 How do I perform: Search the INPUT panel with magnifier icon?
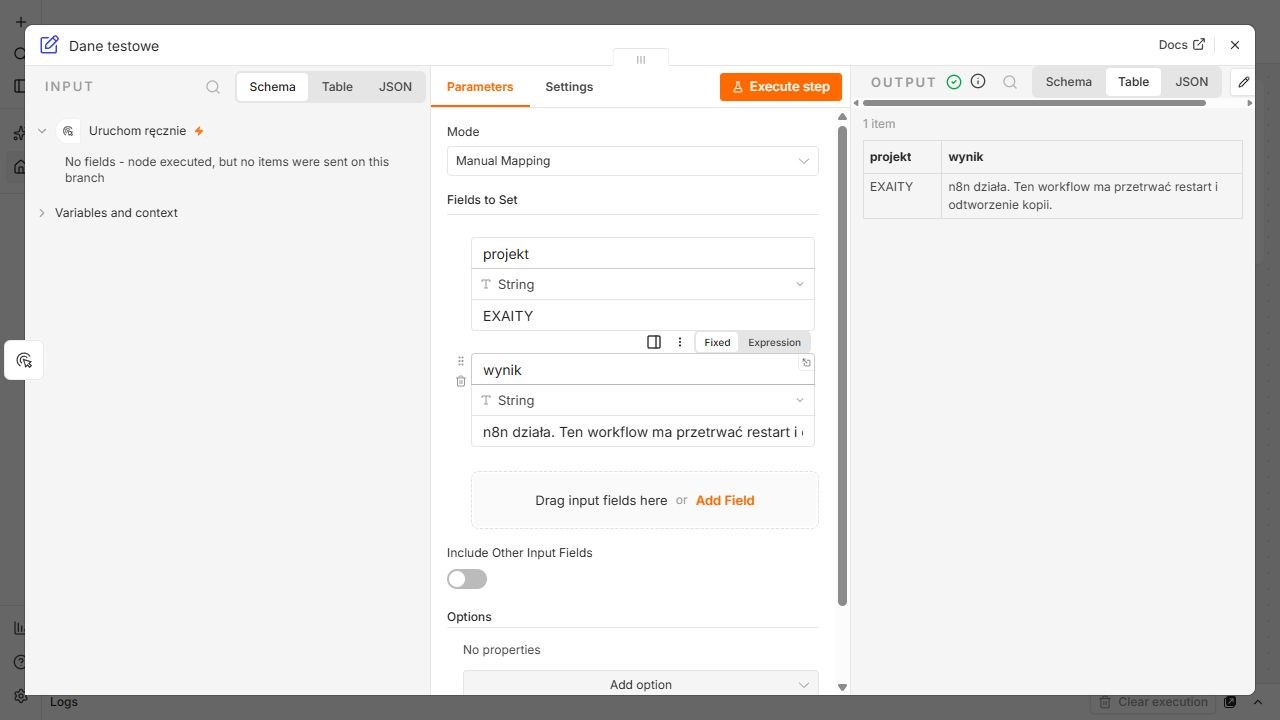[213, 87]
